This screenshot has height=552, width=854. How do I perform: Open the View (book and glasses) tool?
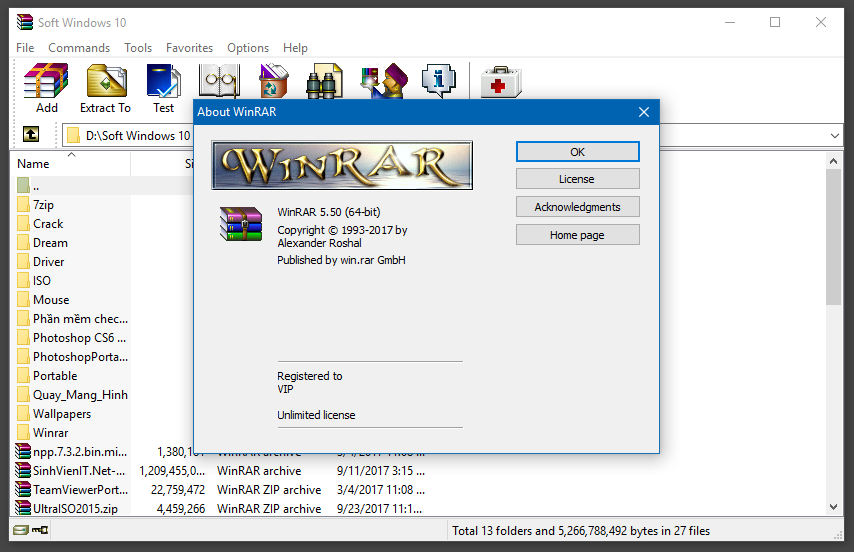point(219,81)
